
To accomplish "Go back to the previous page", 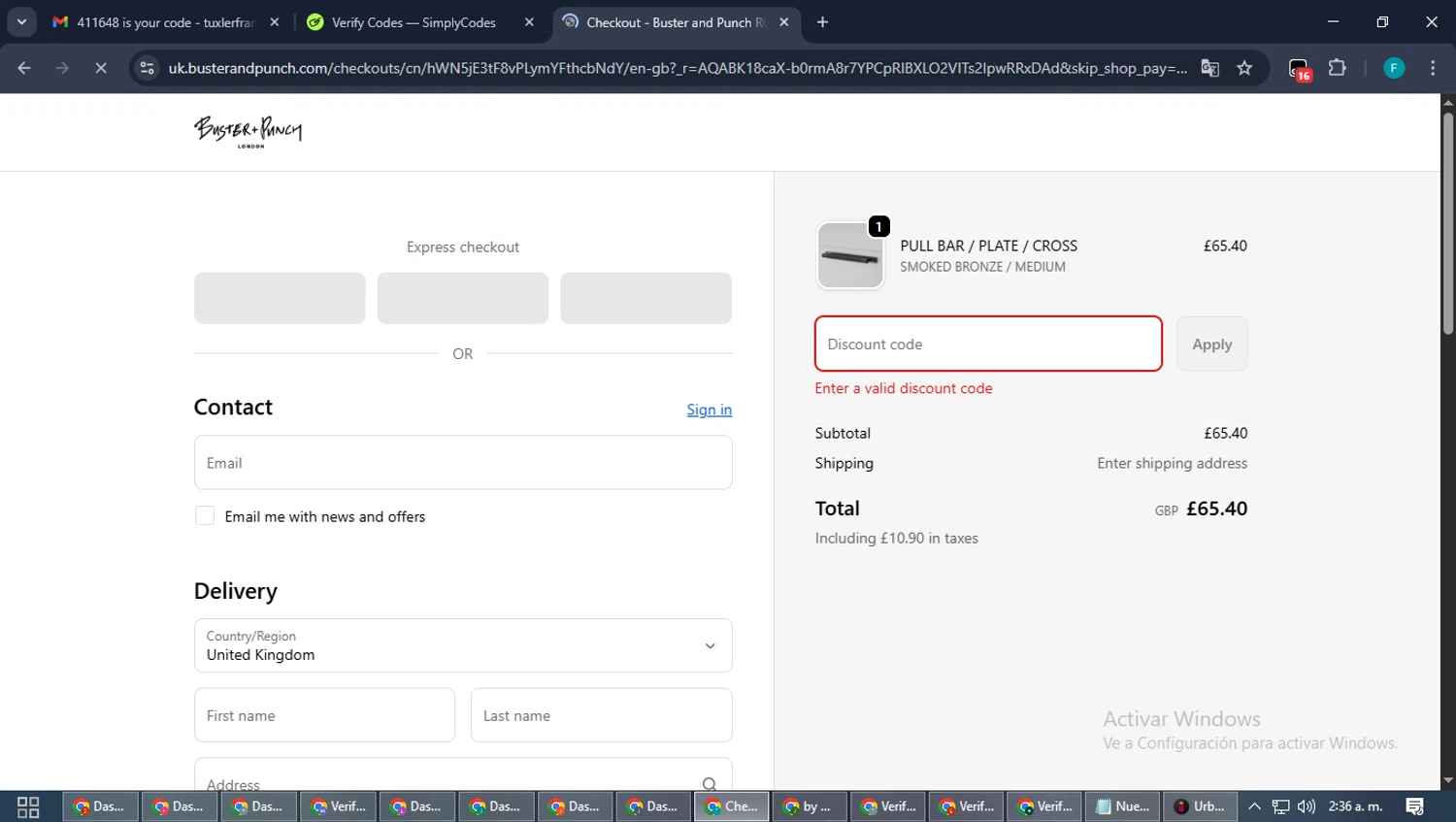I will [24, 68].
